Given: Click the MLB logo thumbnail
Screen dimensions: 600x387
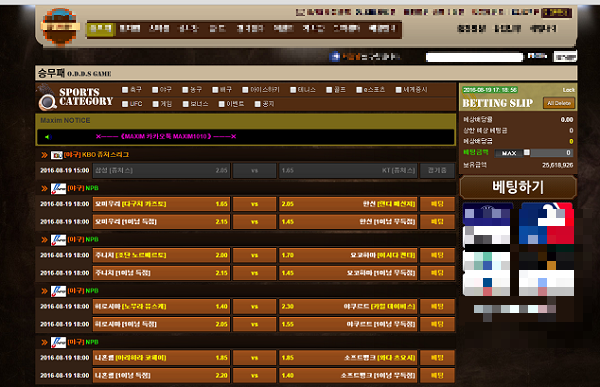Looking at the screenshot, I should click(x=546, y=224).
